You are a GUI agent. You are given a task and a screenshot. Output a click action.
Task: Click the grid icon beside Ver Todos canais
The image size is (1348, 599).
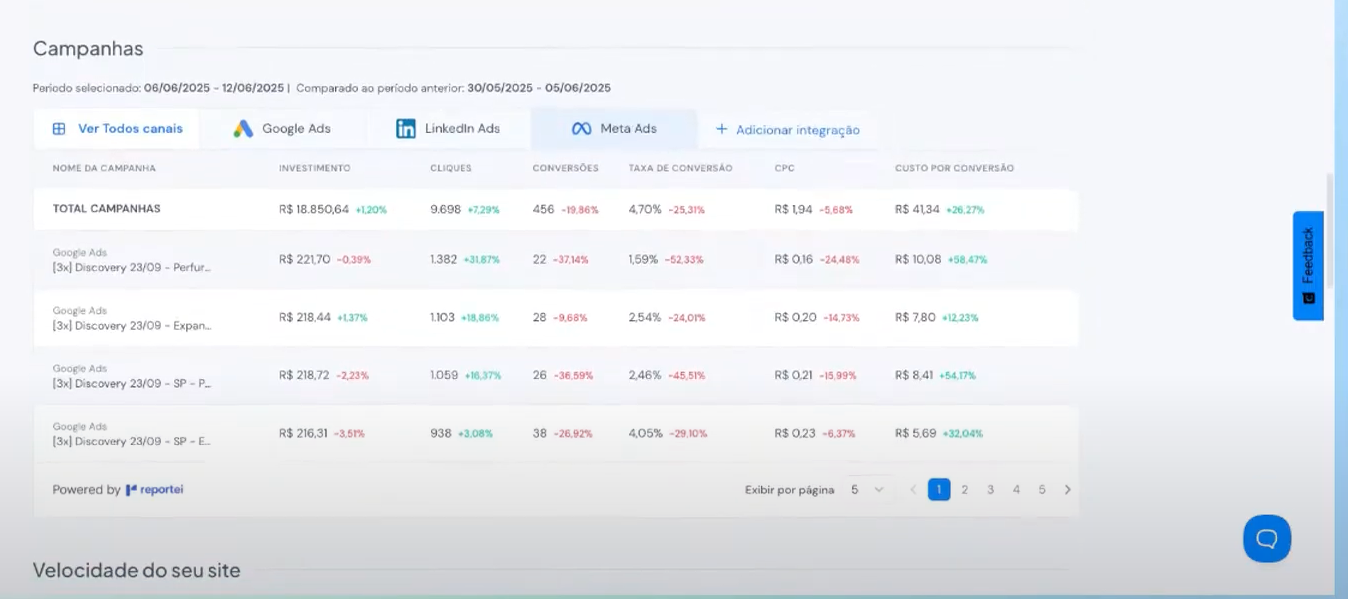coord(57,128)
